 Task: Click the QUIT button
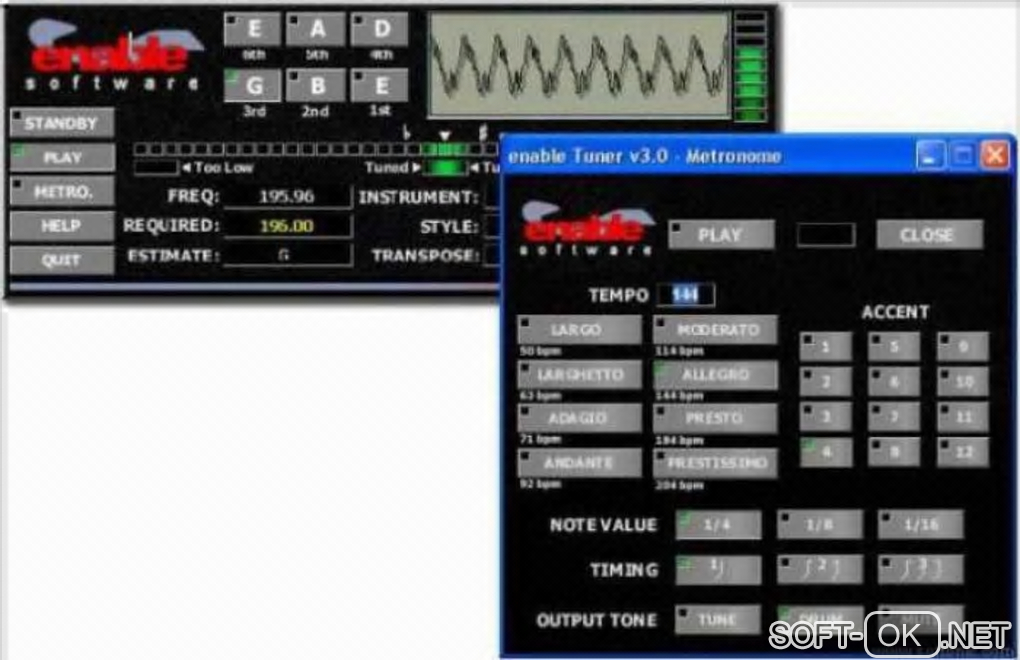tap(62, 260)
